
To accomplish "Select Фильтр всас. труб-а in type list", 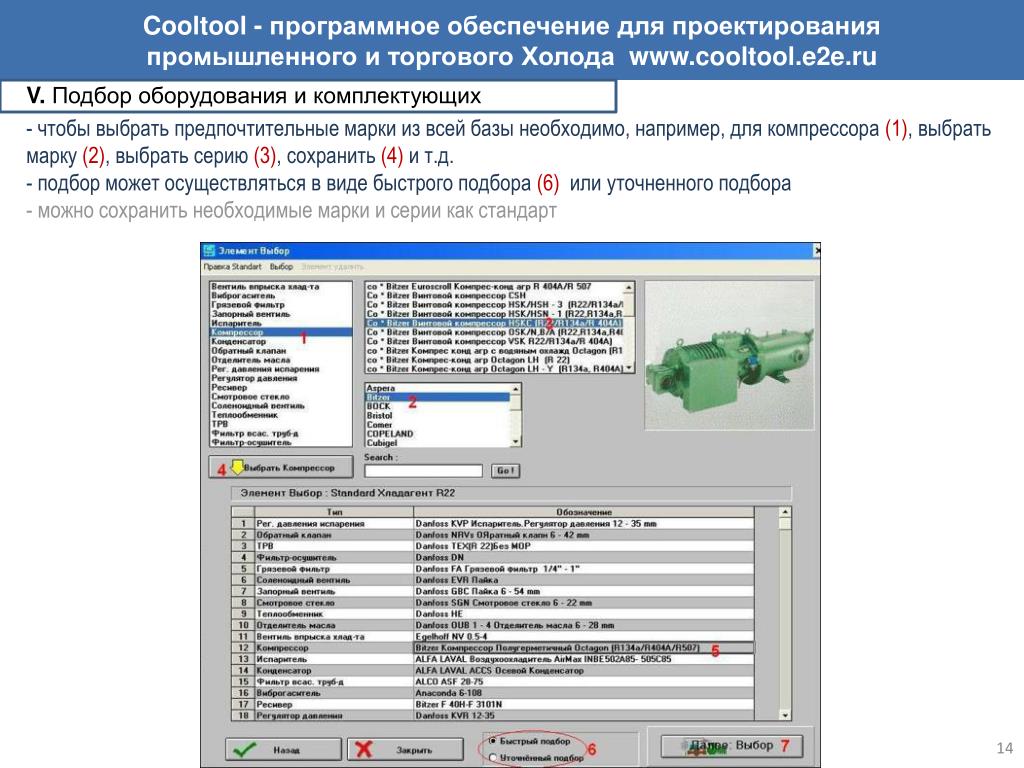I will tap(281, 433).
